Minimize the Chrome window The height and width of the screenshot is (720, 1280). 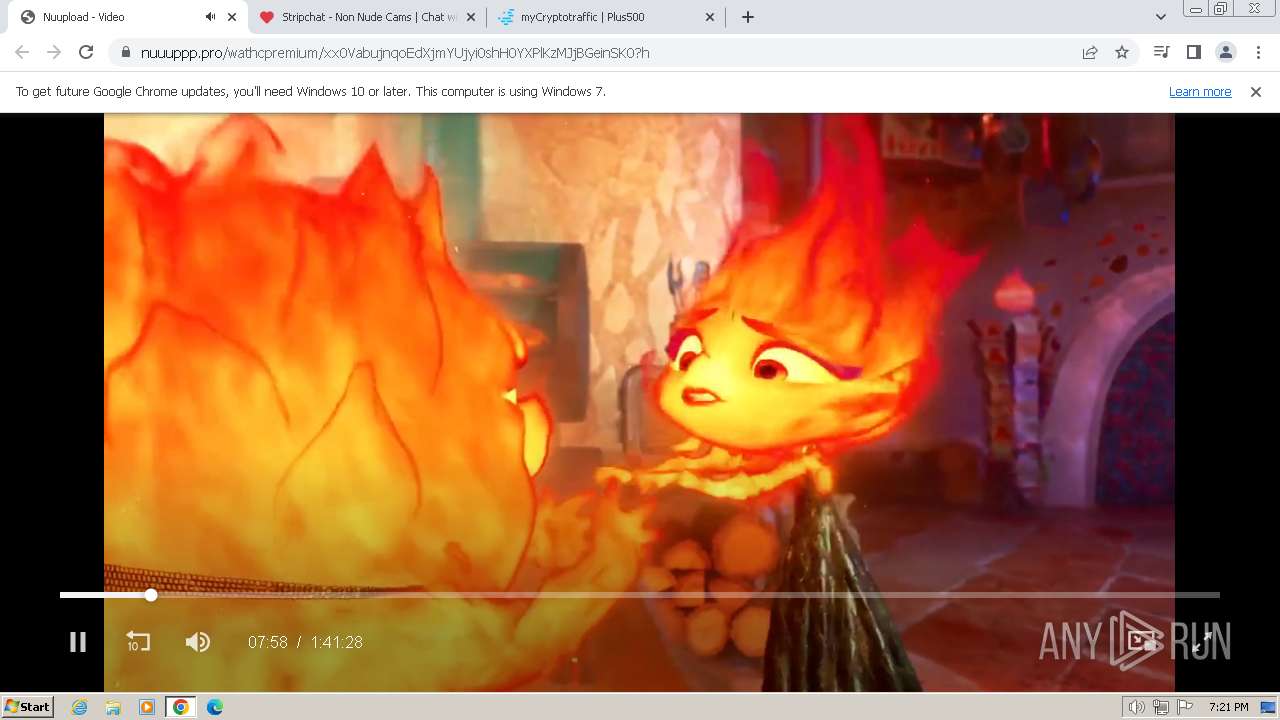[x=1196, y=9]
